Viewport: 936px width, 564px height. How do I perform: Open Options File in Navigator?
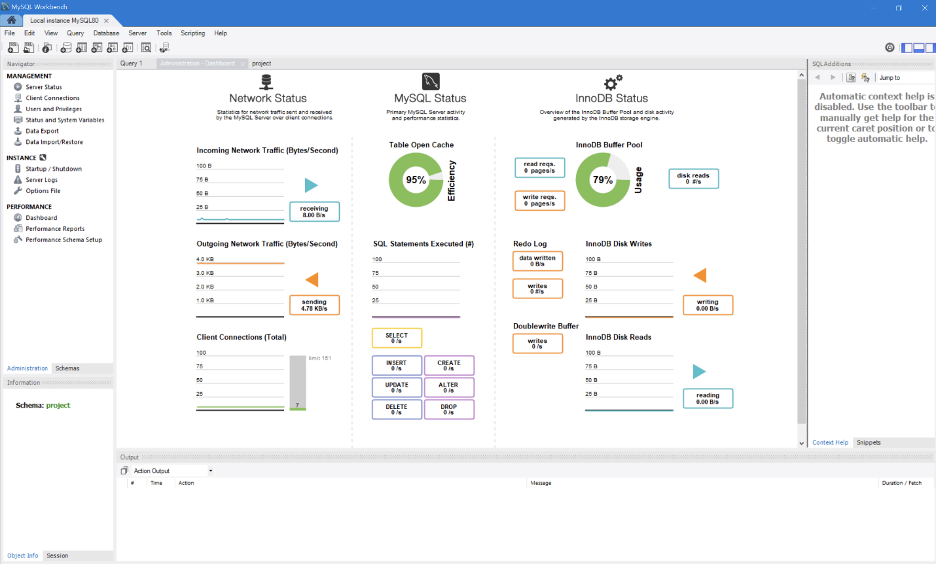point(42,191)
